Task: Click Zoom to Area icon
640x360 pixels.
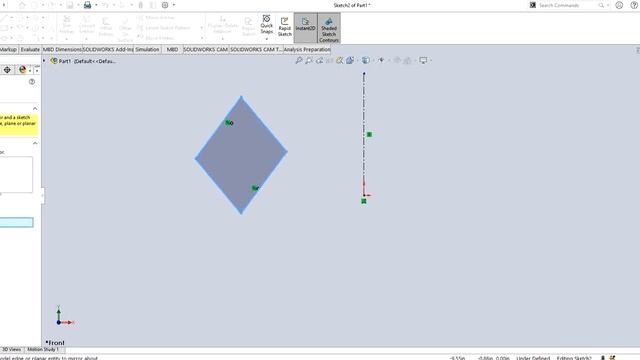Action: (x=309, y=60)
